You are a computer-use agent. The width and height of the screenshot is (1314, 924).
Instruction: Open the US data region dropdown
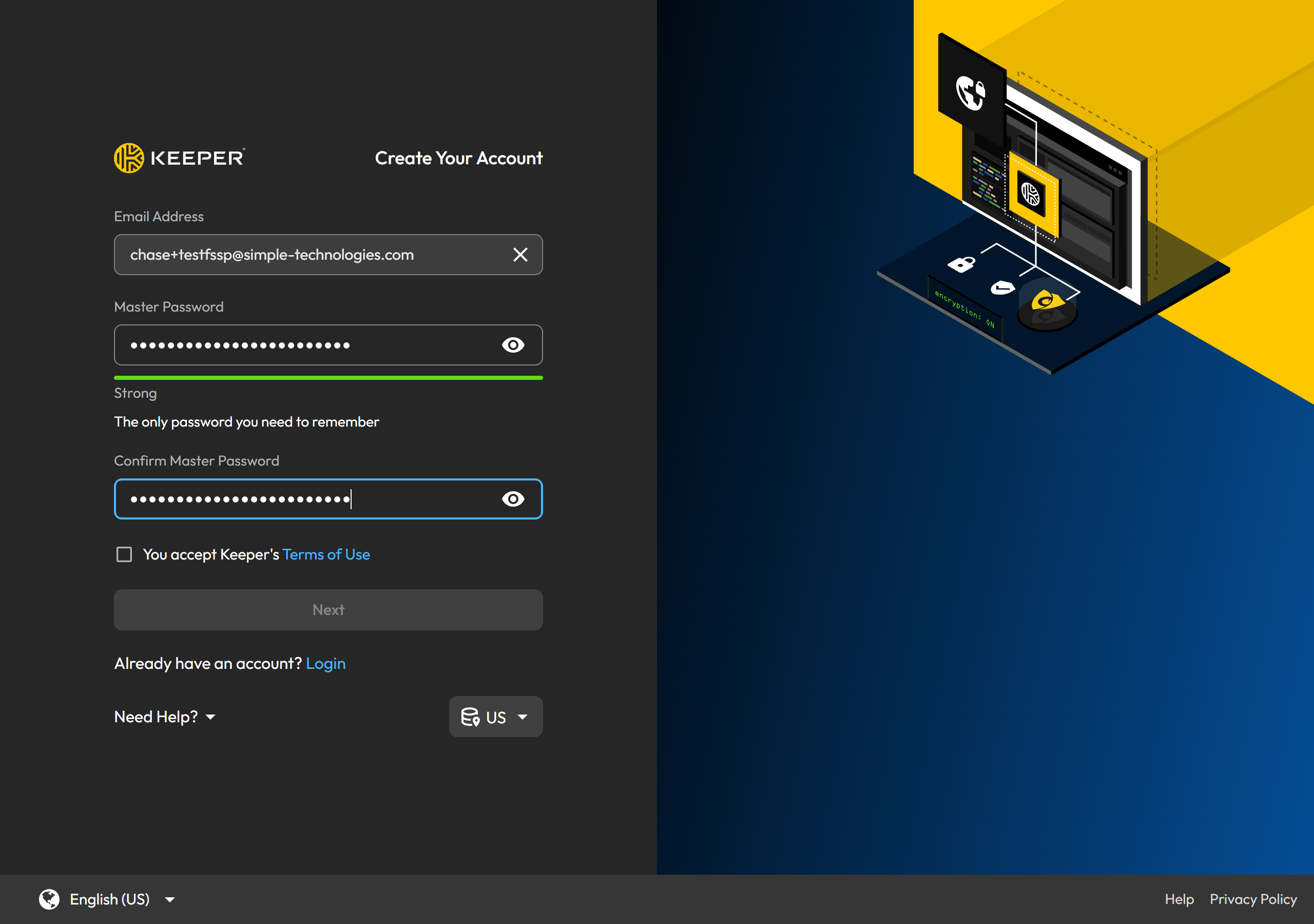[x=496, y=717]
